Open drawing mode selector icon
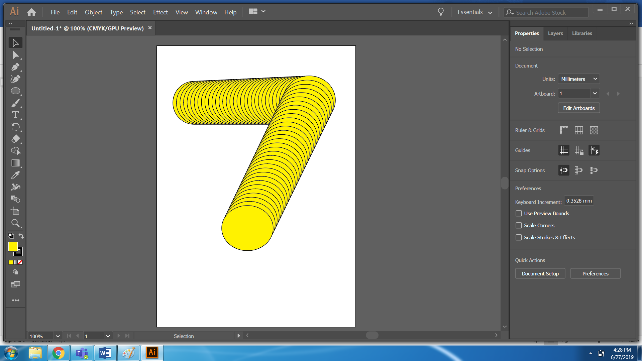The width and height of the screenshot is (642, 361). [x=16, y=272]
